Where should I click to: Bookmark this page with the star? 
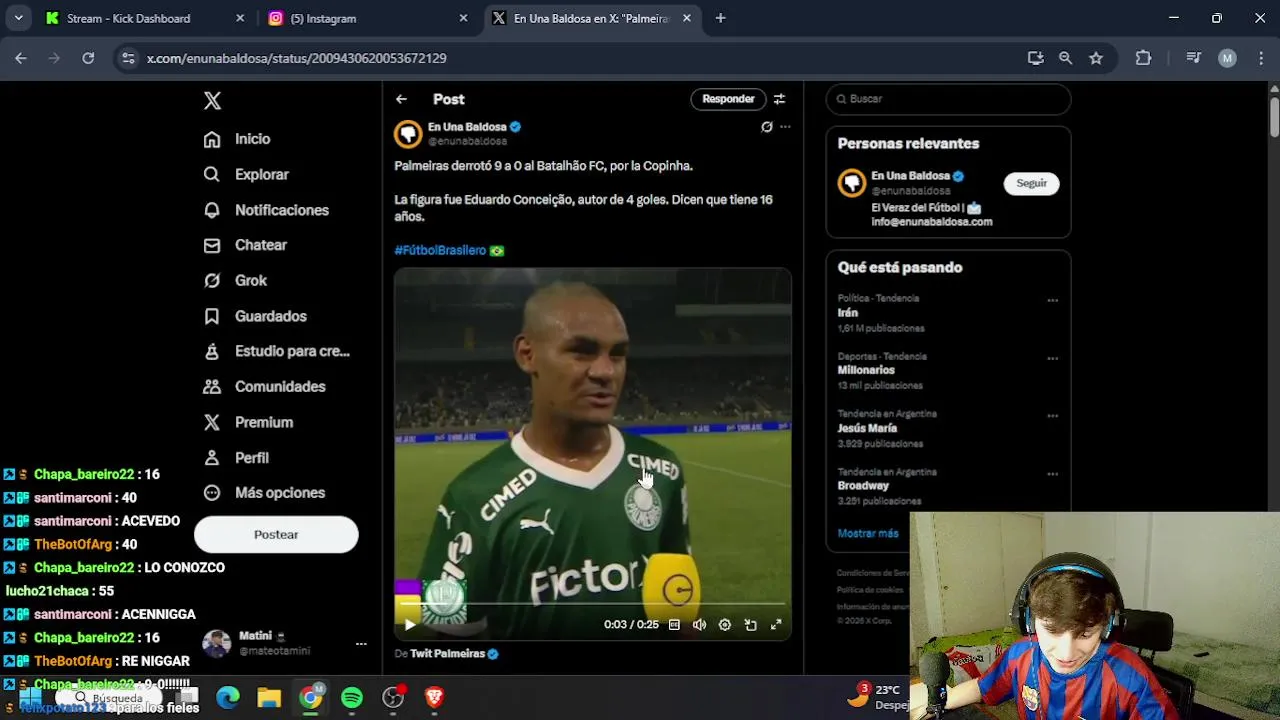[x=1096, y=58]
